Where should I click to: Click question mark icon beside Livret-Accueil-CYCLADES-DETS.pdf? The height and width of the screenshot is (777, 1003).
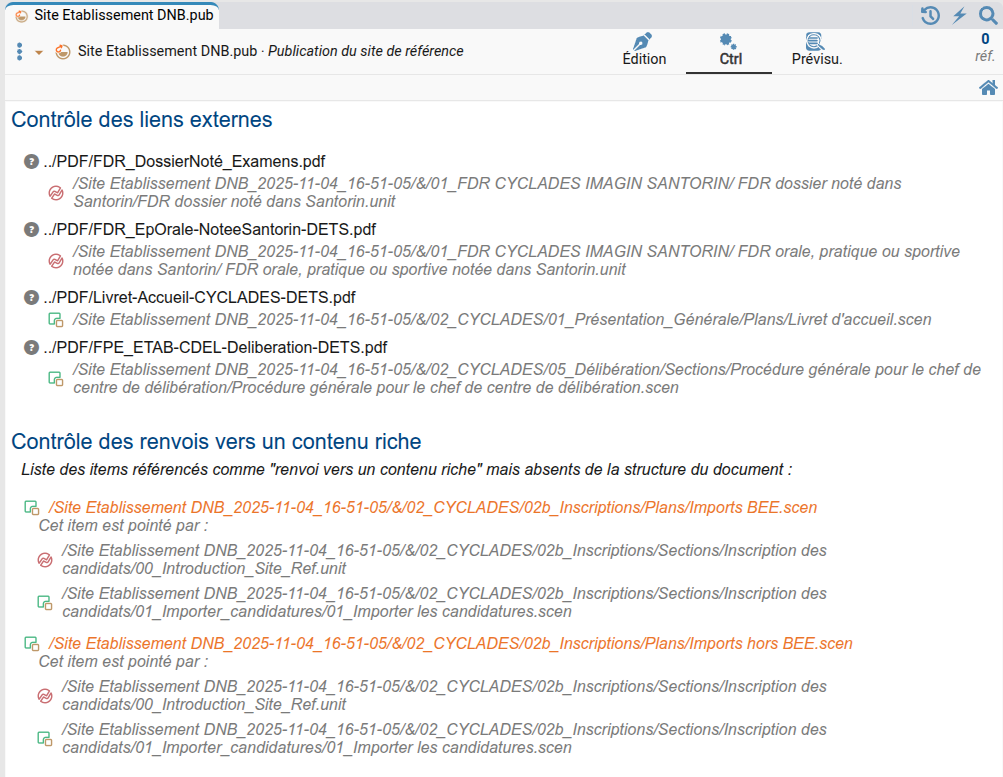(31, 297)
